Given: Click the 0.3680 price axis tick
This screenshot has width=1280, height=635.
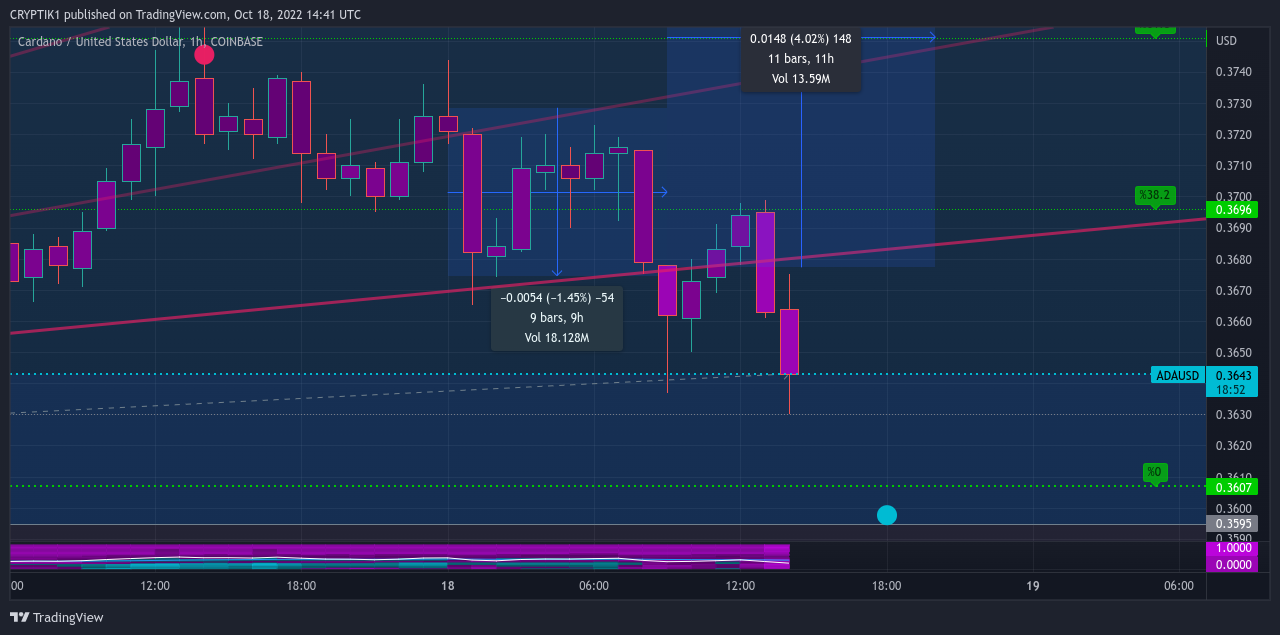Looking at the screenshot, I should click(x=1233, y=259).
